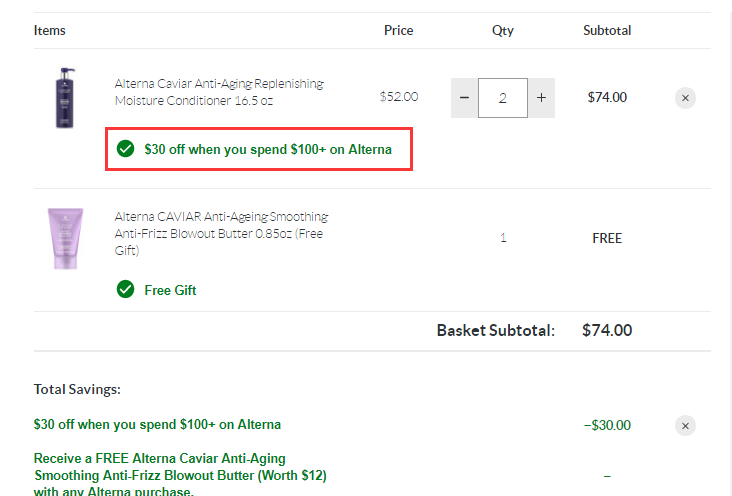Click the $52.00 conditioner price

(x=399, y=97)
